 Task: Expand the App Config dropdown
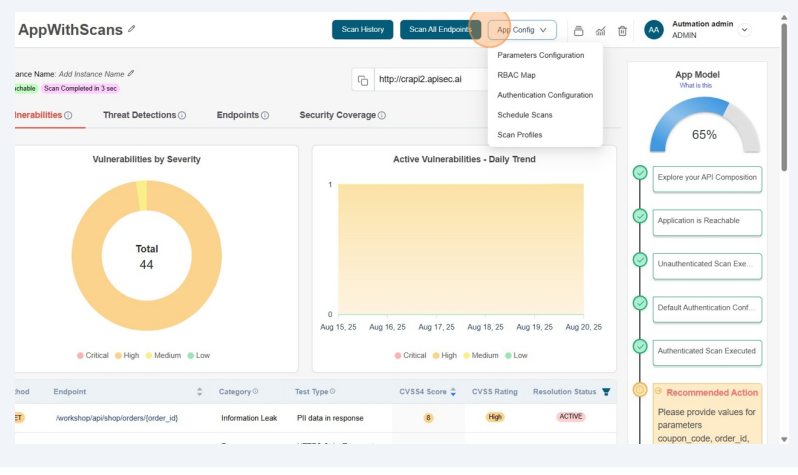tap(522, 30)
